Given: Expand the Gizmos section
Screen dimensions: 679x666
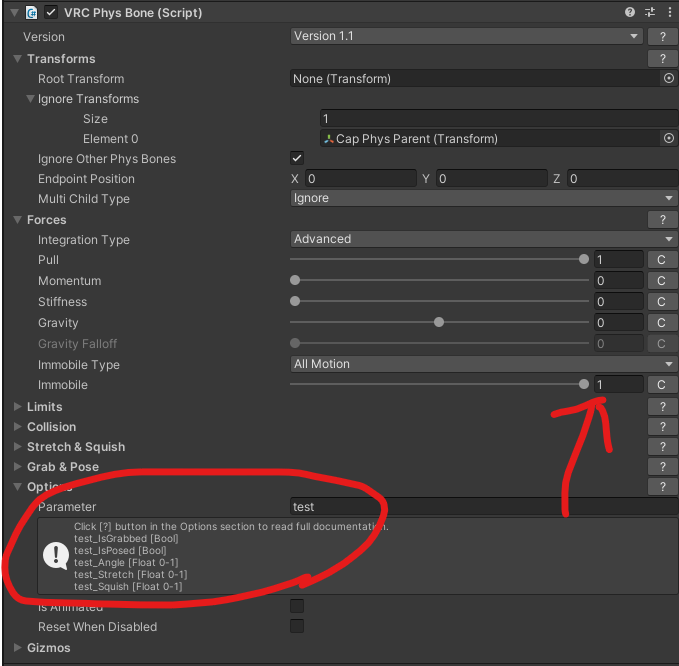Looking at the screenshot, I should (17, 647).
